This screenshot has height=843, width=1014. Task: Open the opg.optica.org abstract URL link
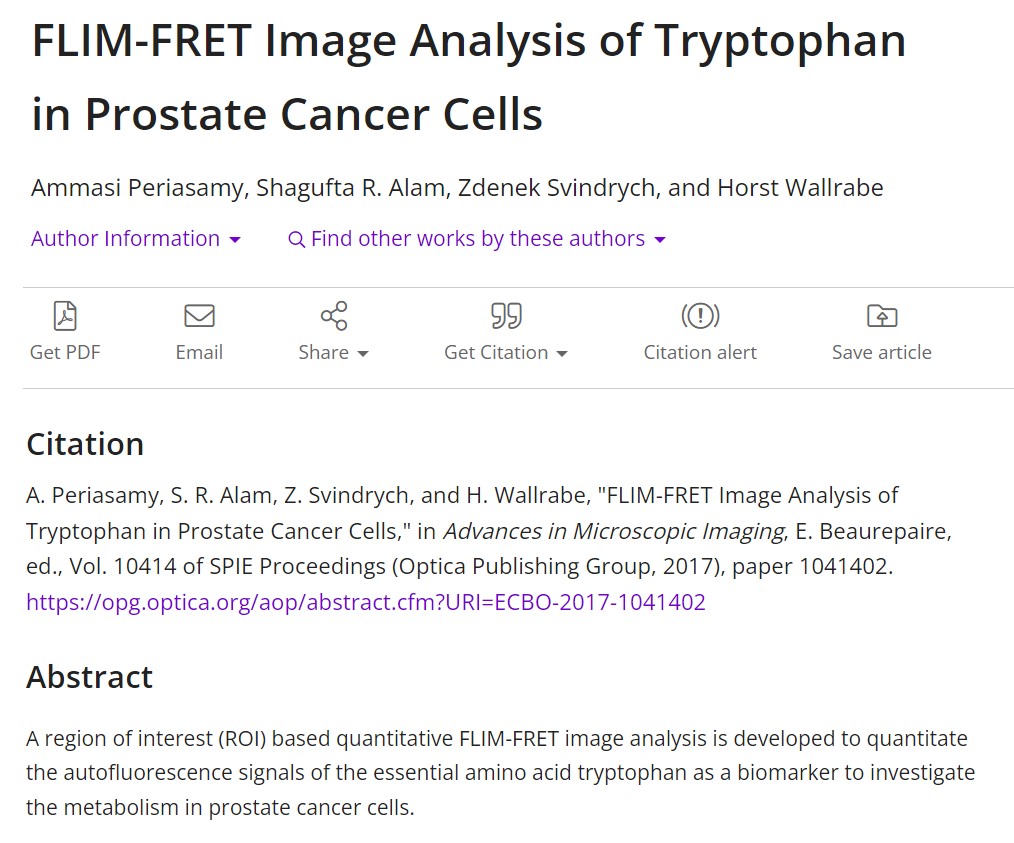point(366,602)
